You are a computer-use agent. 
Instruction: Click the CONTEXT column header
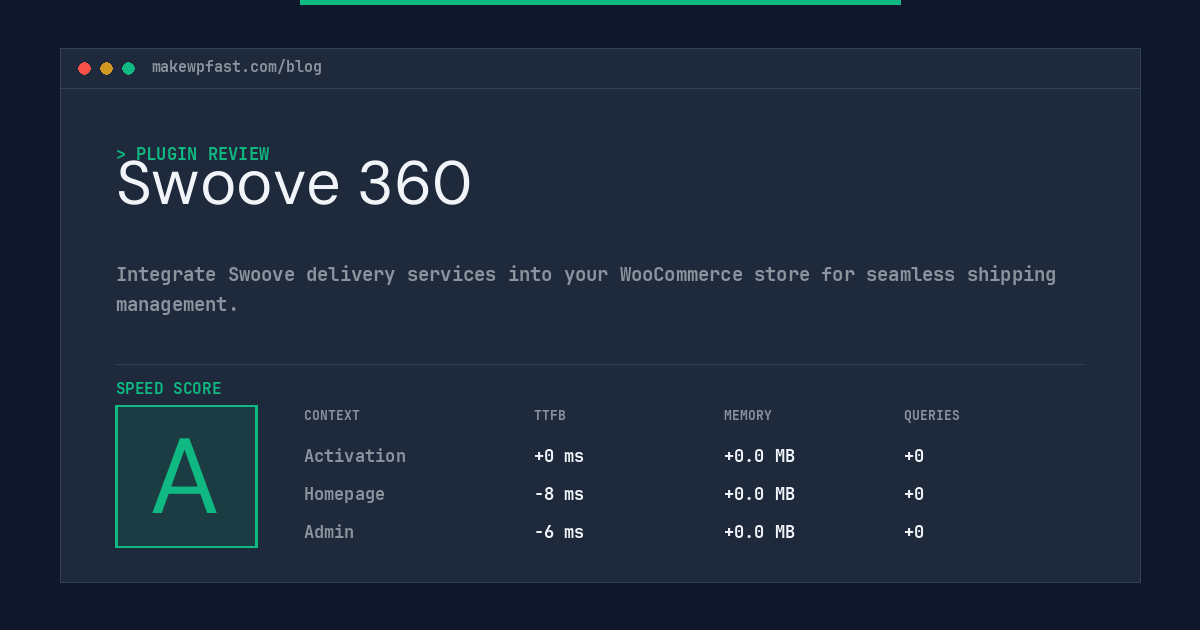pyautogui.click(x=332, y=416)
